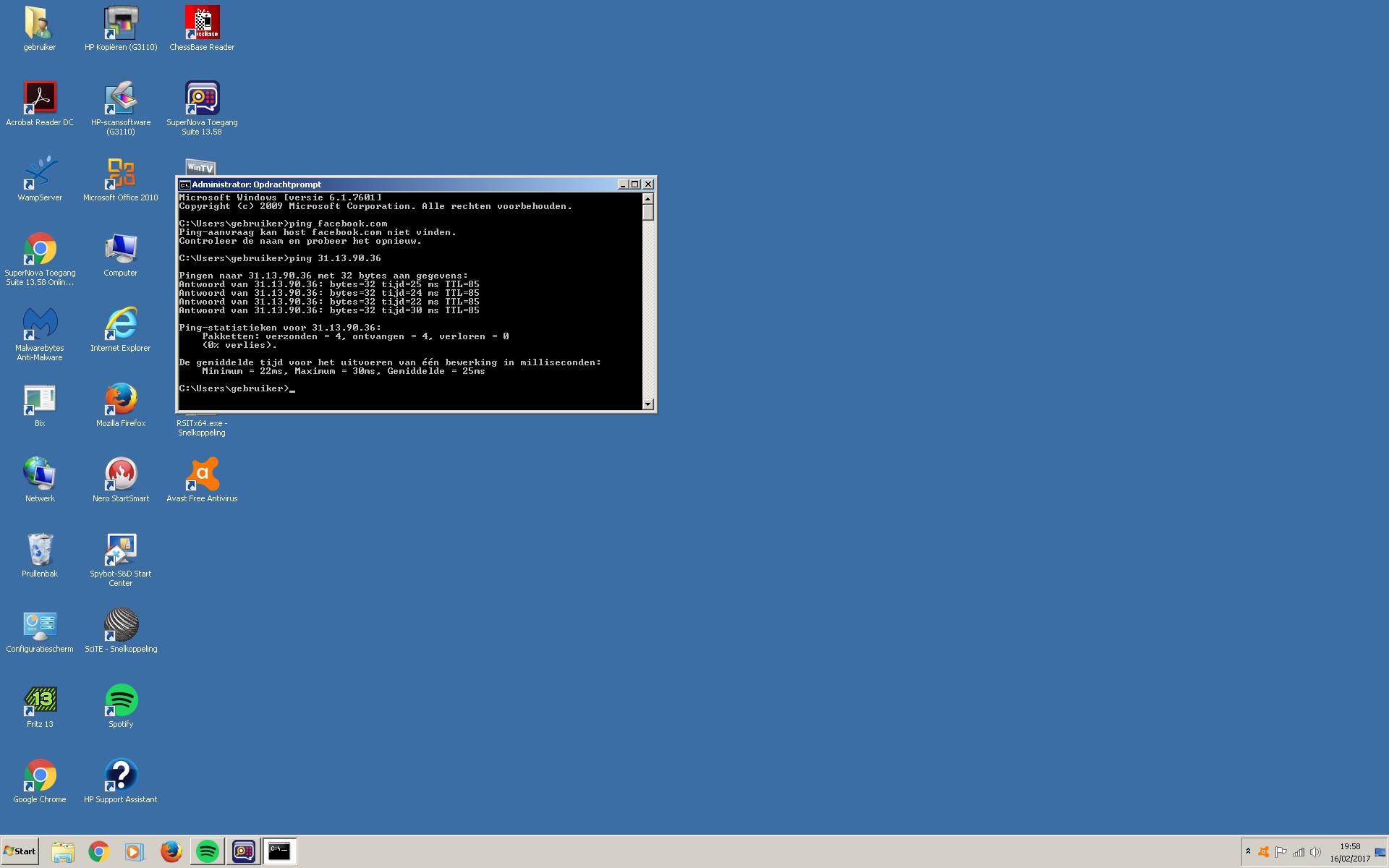Select the WampServer desktop icon

pyautogui.click(x=40, y=174)
